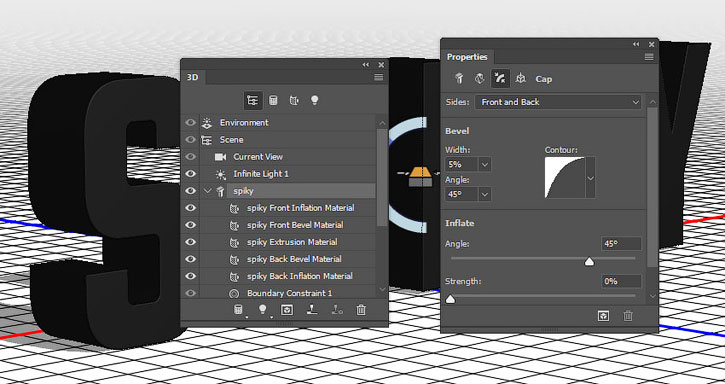Screen dimensions: 725x384
Task: Click Bevel Width value field
Action: pos(461,164)
